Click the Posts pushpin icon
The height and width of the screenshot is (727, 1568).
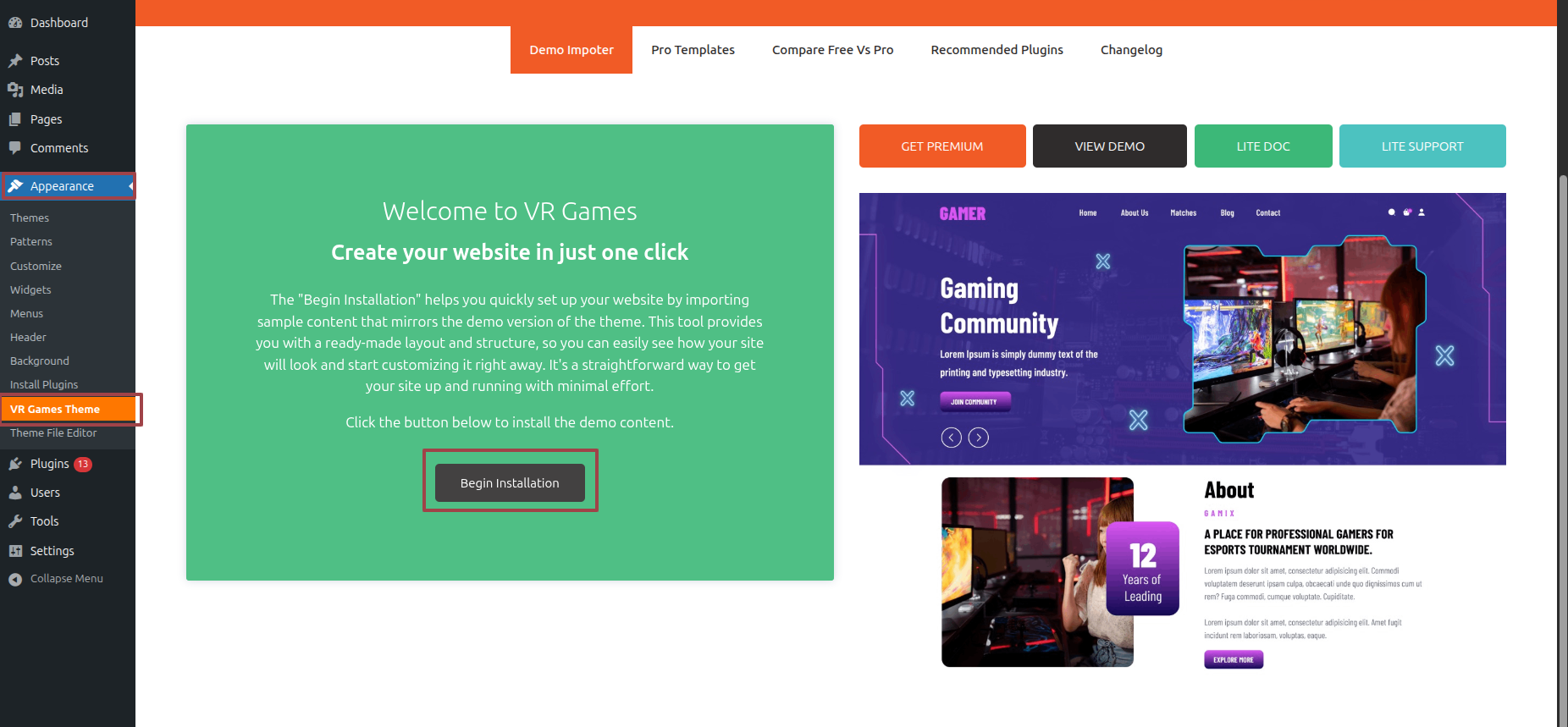click(x=15, y=61)
